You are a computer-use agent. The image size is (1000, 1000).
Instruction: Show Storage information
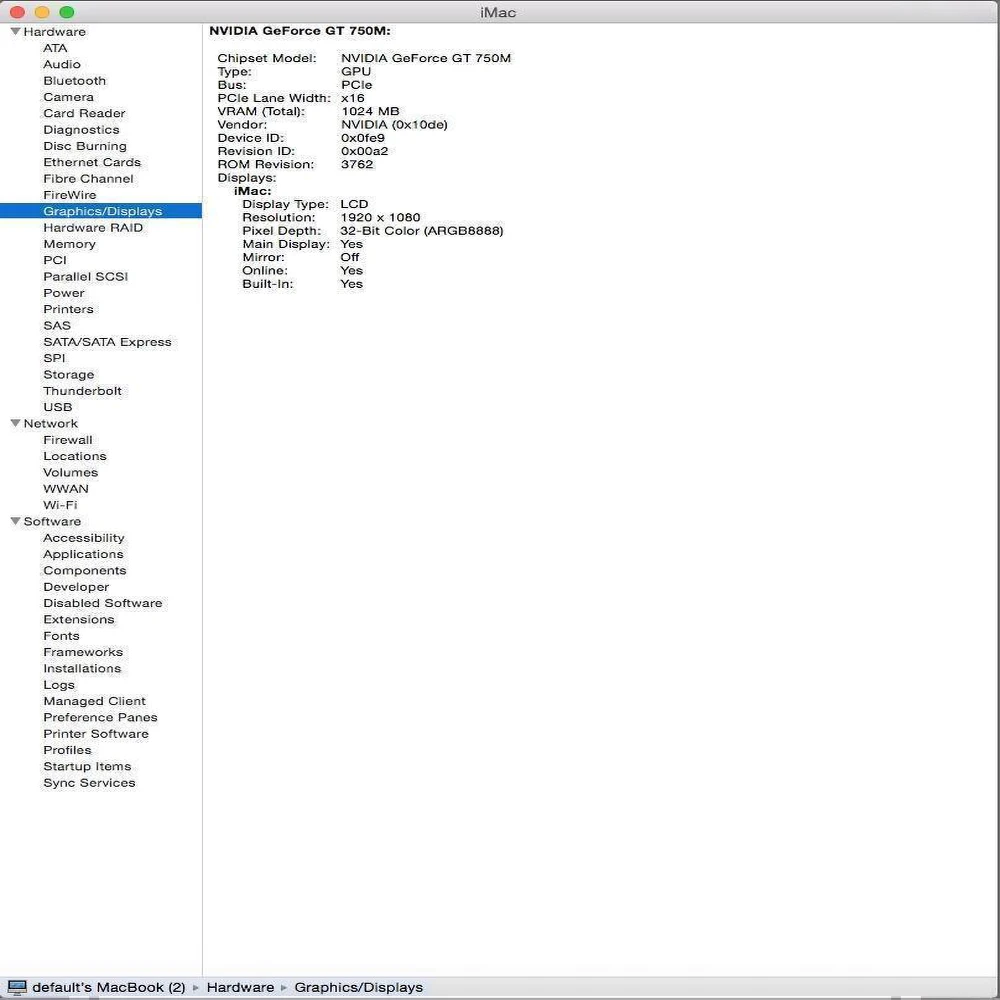(68, 374)
